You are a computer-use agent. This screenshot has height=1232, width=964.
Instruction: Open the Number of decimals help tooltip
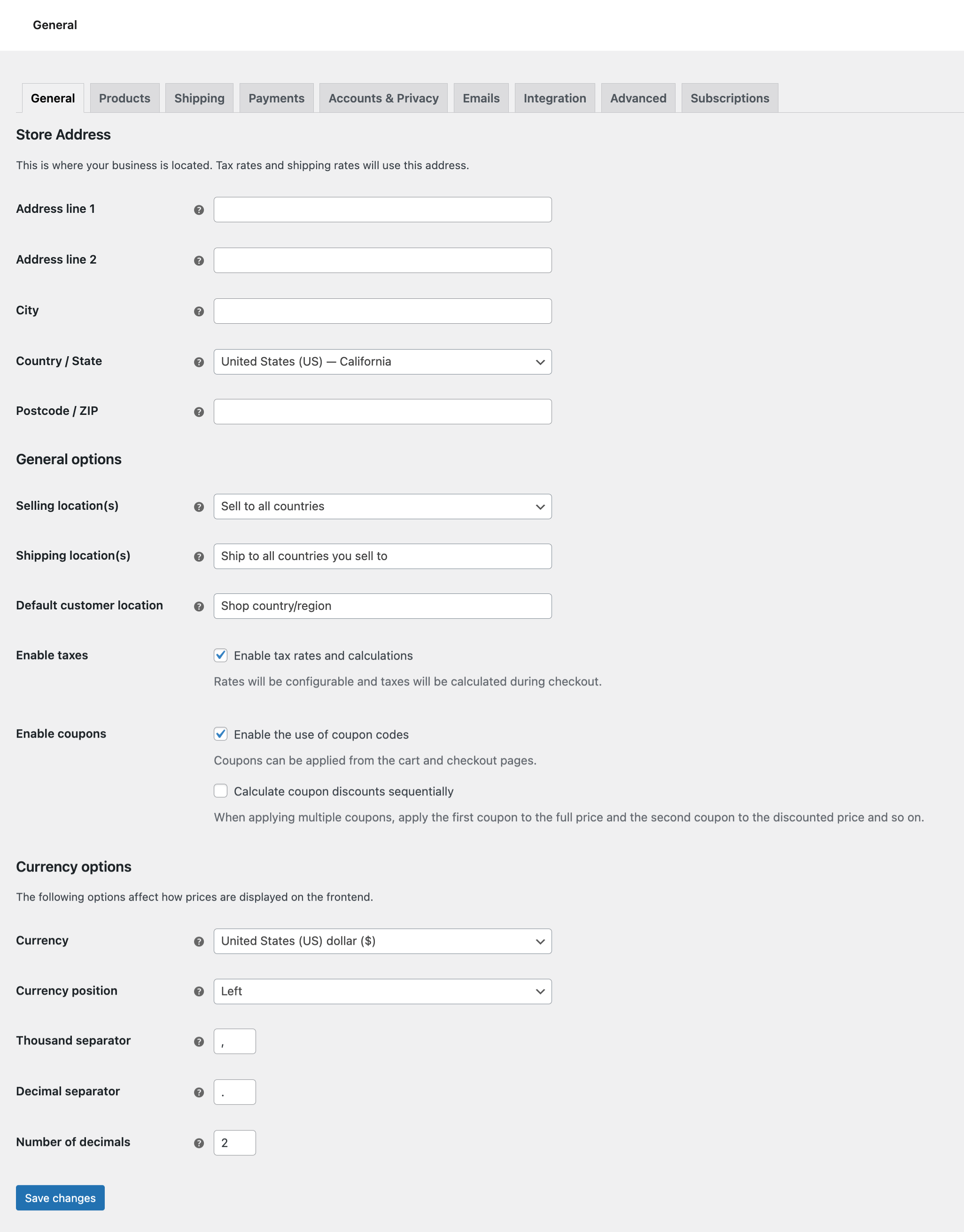click(x=199, y=1142)
